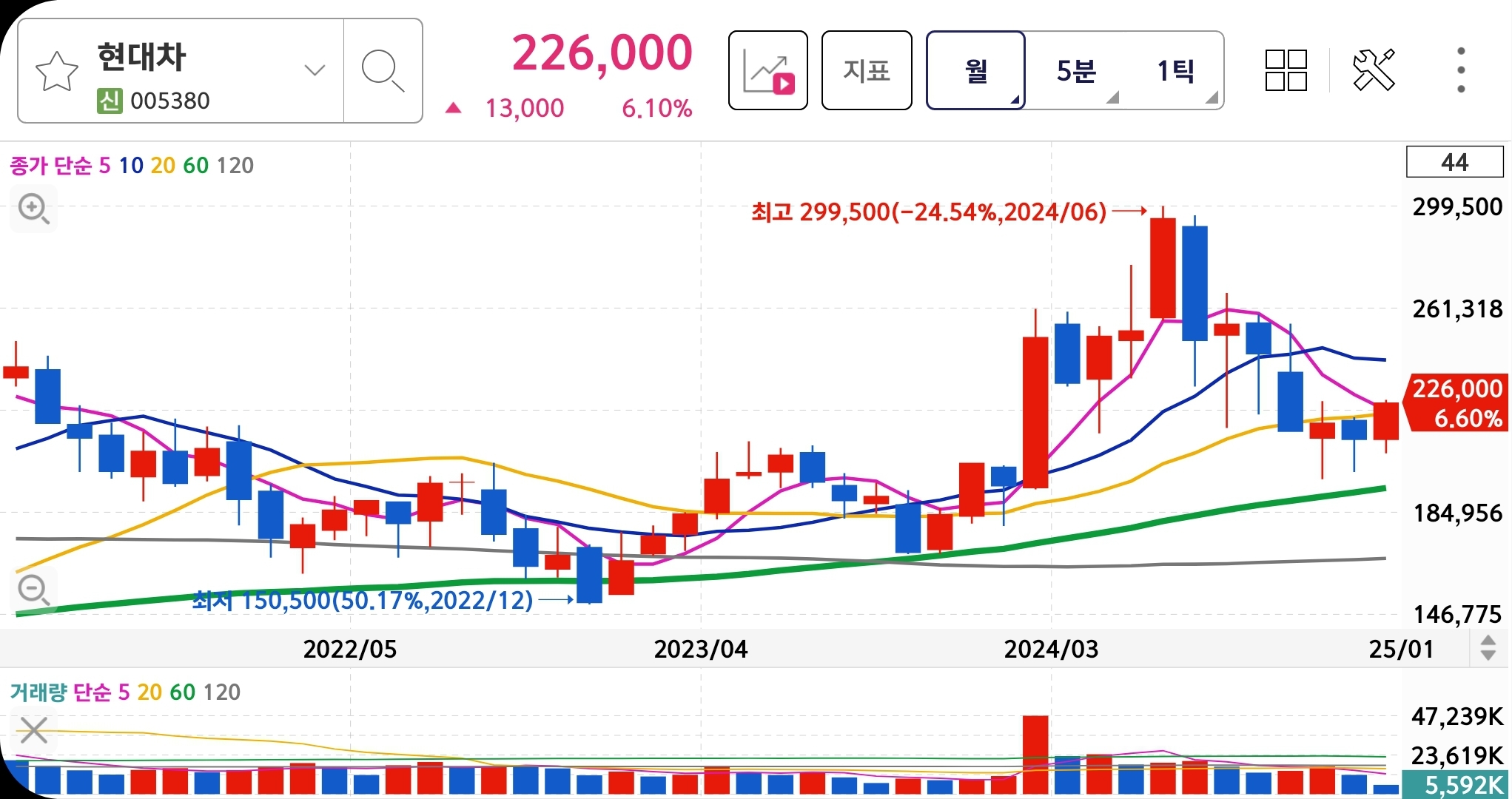Open the multi-chart grid layout icon
Image resolution: width=1512 pixels, height=799 pixels.
point(1286,70)
